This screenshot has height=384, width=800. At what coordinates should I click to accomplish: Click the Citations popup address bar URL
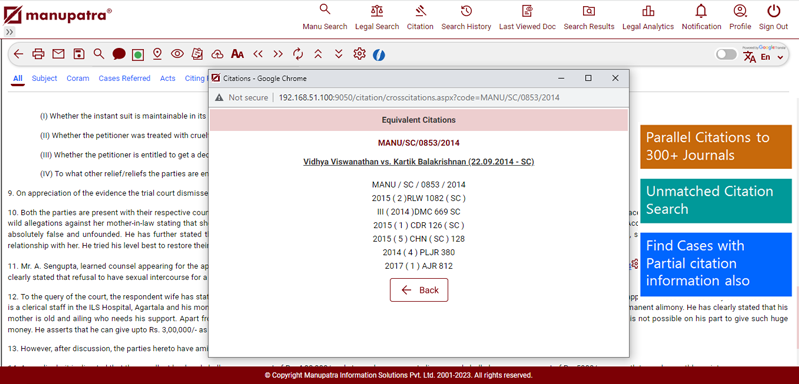click(x=419, y=97)
